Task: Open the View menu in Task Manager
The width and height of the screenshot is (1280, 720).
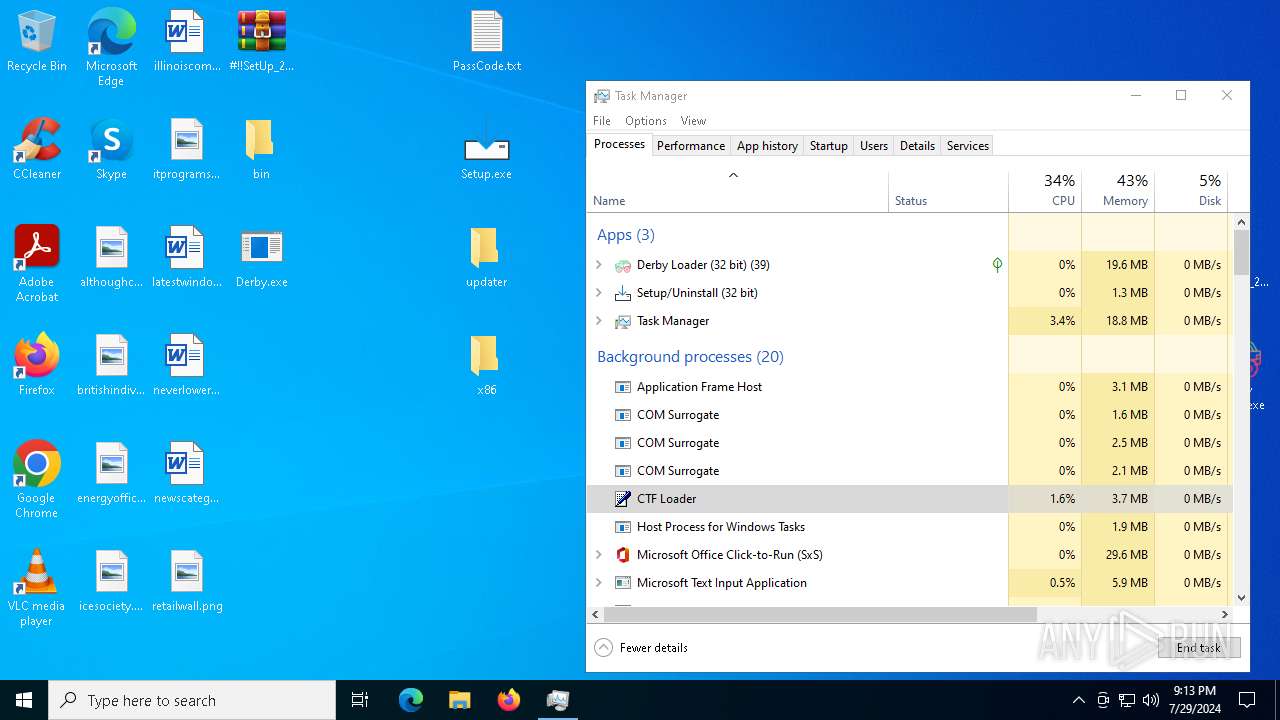Action: point(693,121)
